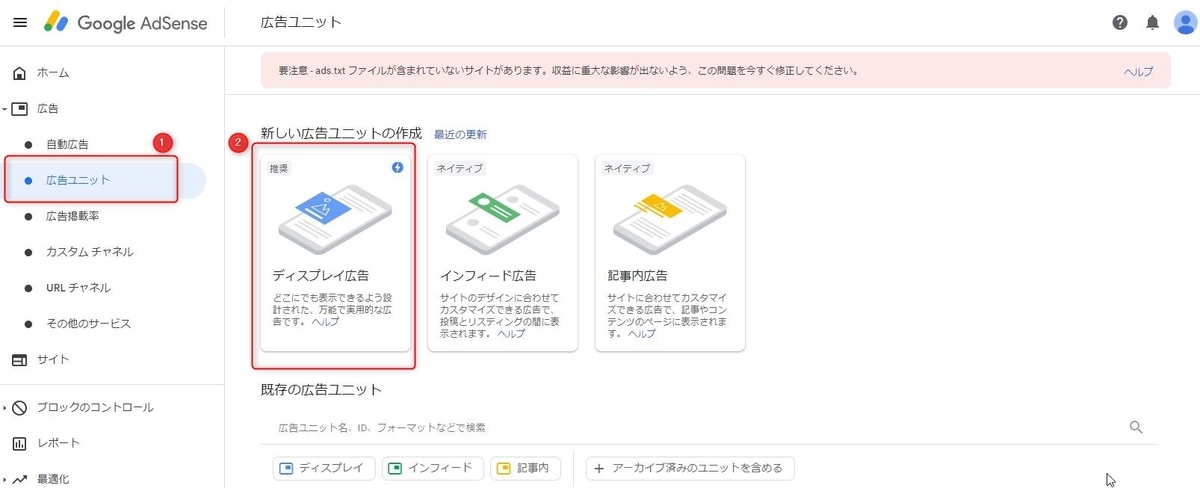Open the hamburger main menu
The width and height of the screenshot is (1200, 488).
[x=20, y=22]
